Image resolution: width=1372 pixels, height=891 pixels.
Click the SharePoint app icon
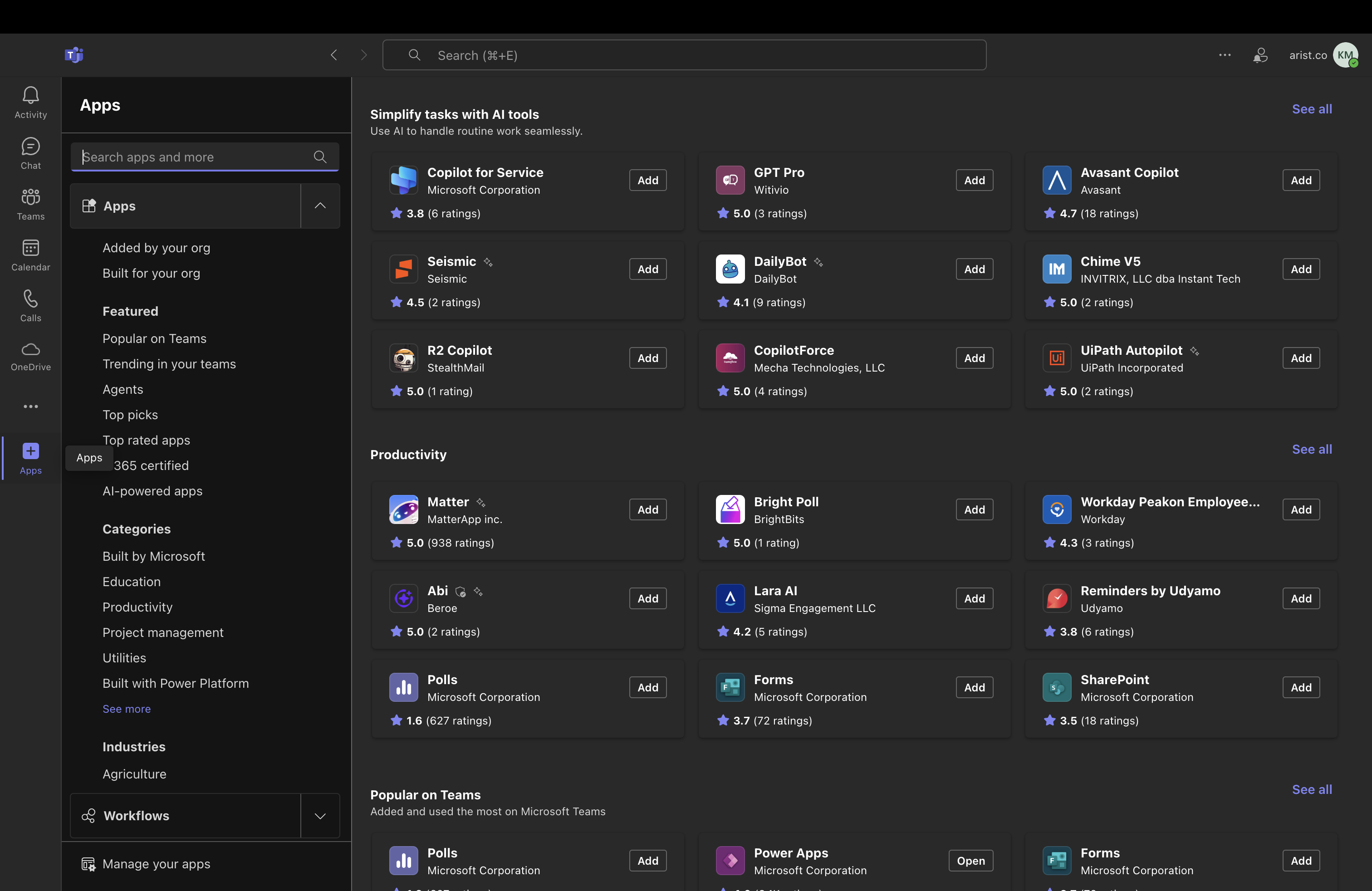(x=1057, y=687)
